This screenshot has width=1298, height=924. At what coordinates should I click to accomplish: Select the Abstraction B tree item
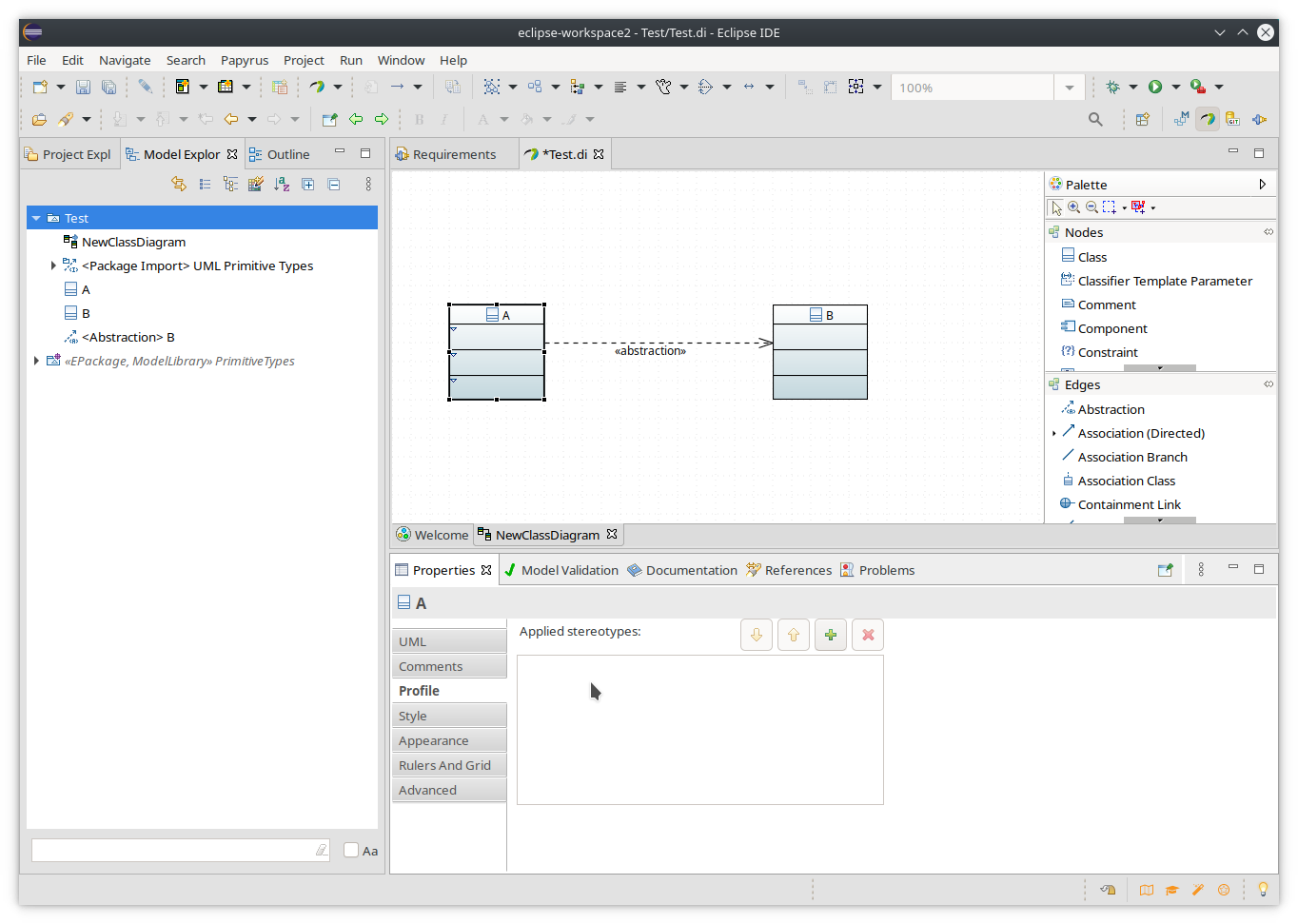coord(119,337)
